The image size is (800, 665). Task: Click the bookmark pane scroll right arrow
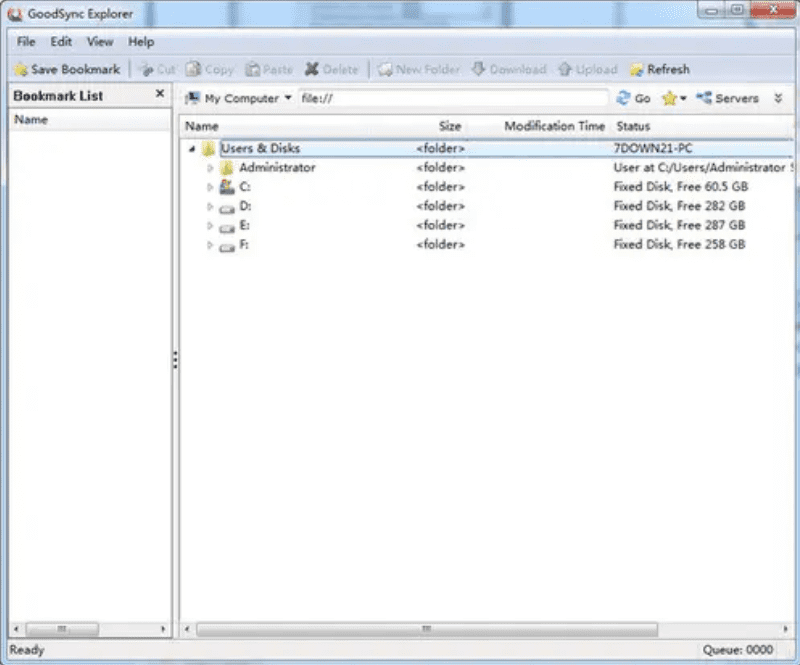pyautogui.click(x=163, y=629)
